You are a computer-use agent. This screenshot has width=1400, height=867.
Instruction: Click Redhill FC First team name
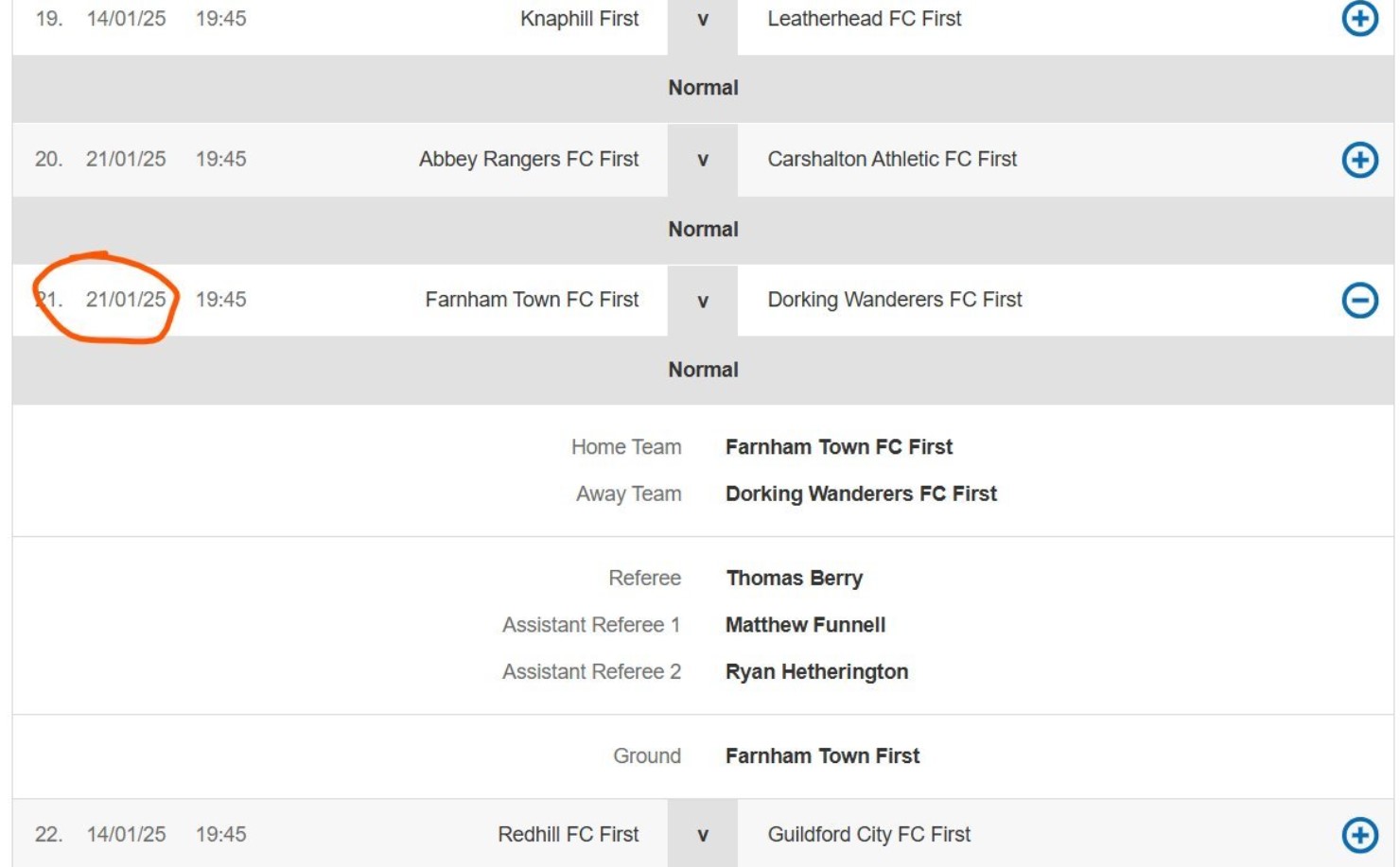tap(569, 834)
